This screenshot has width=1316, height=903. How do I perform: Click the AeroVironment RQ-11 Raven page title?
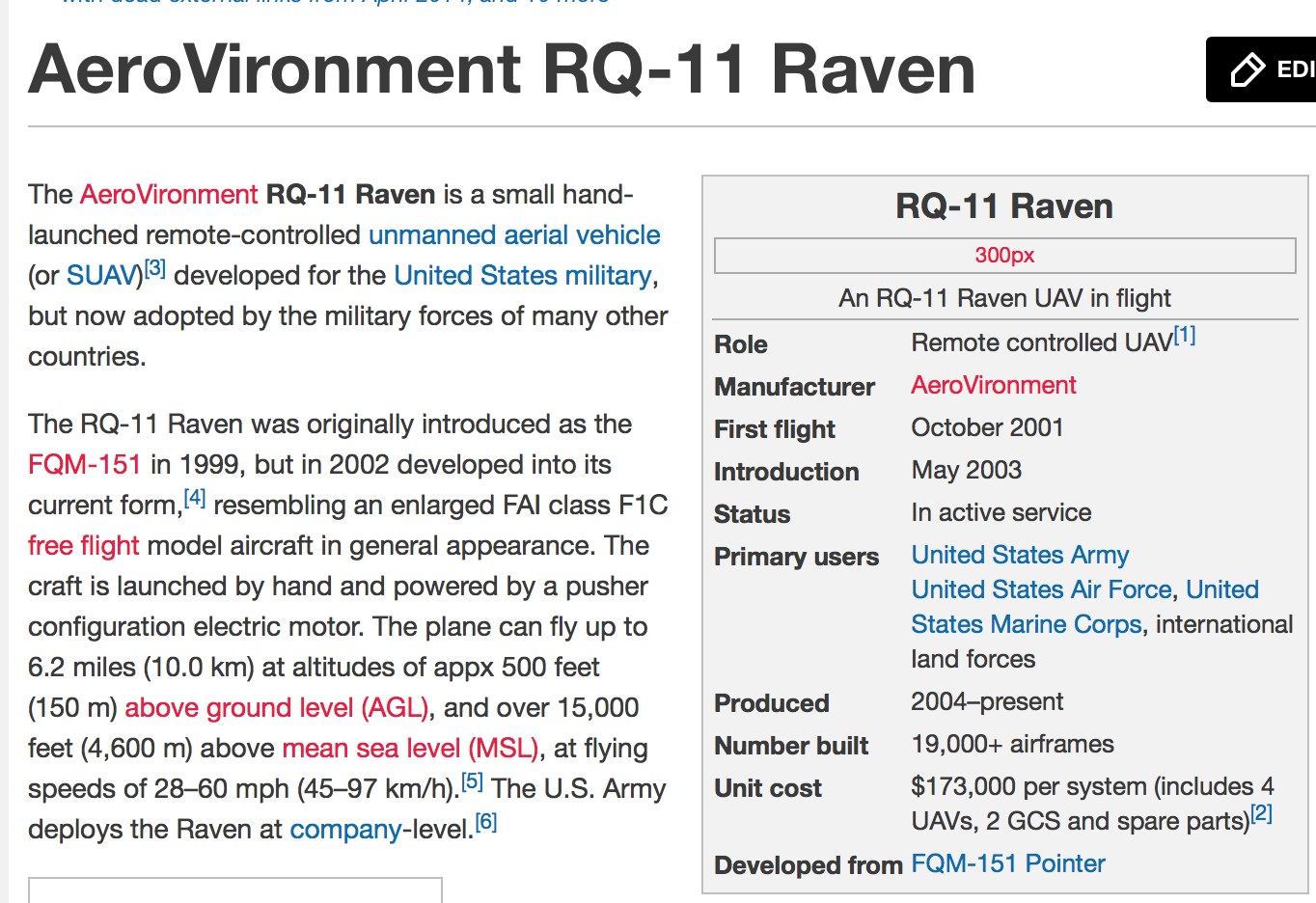502,69
